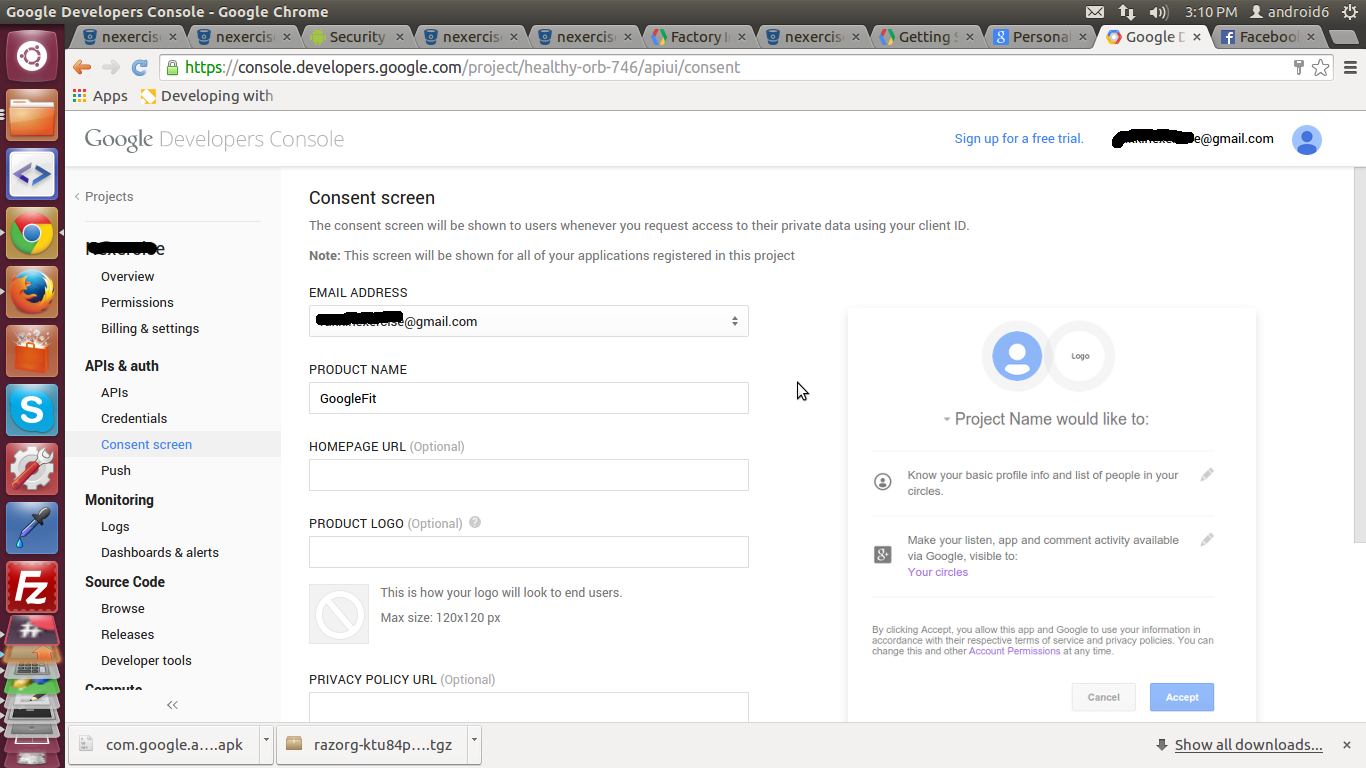Open the code editor dock icon

(32, 174)
